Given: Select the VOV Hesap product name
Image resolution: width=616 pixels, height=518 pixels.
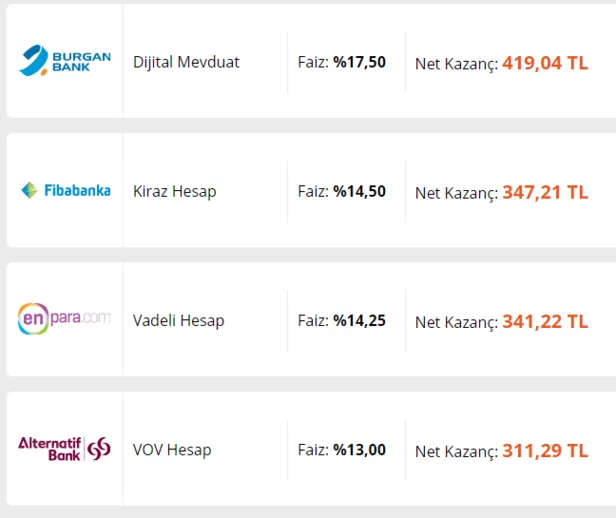Looking at the screenshot, I should click(x=172, y=450).
